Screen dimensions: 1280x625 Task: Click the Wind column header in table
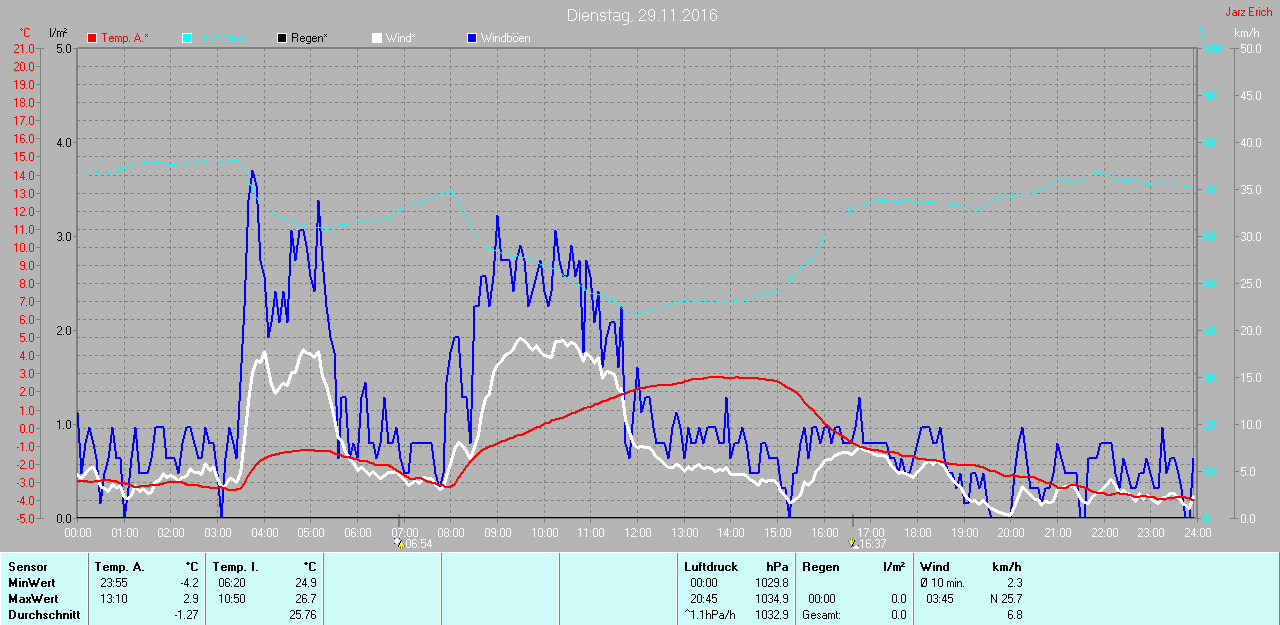coord(934,567)
